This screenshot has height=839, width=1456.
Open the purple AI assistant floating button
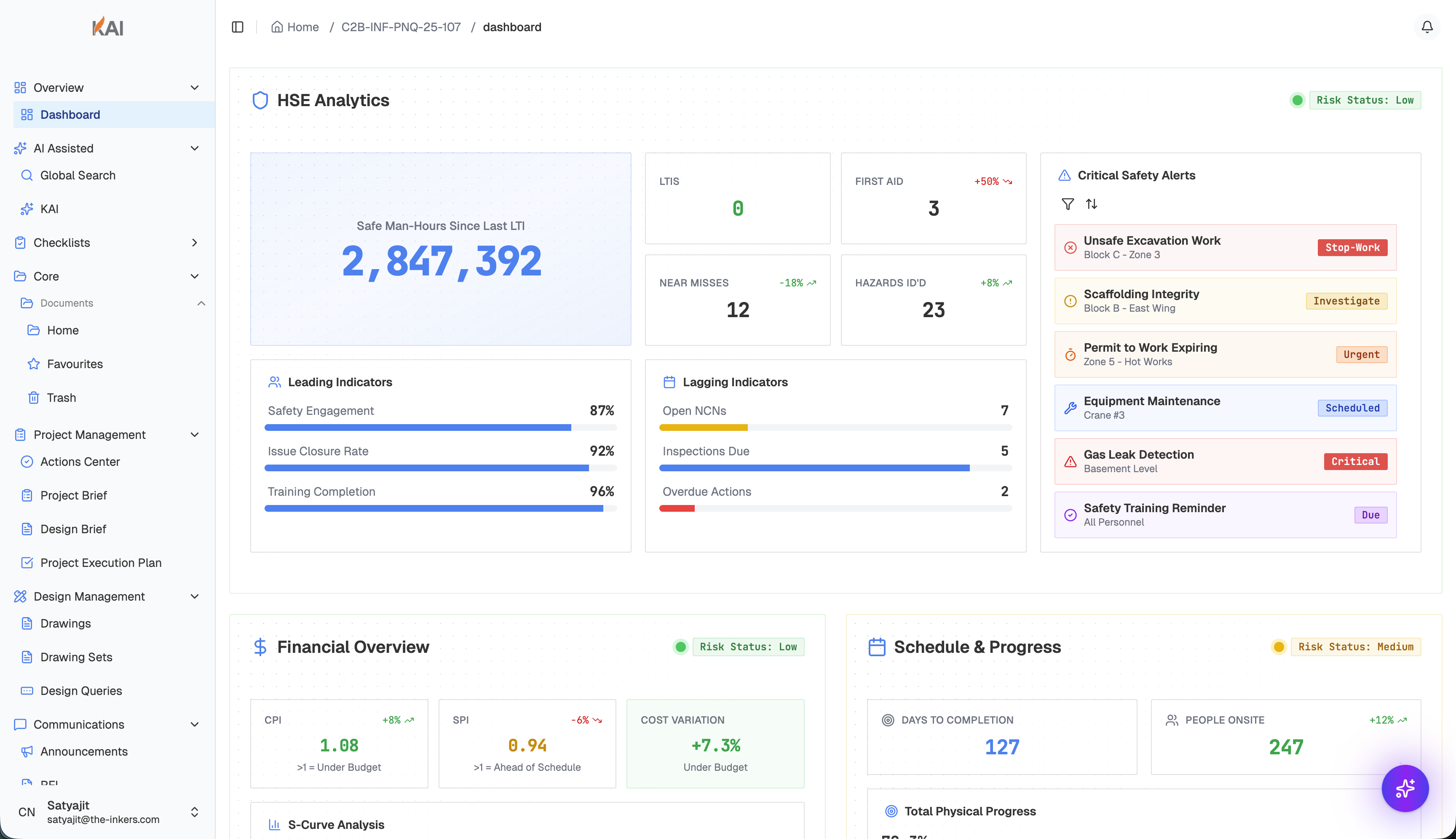1405,788
